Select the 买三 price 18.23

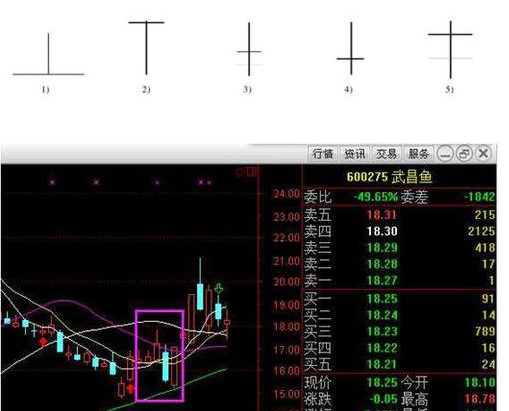point(382,331)
